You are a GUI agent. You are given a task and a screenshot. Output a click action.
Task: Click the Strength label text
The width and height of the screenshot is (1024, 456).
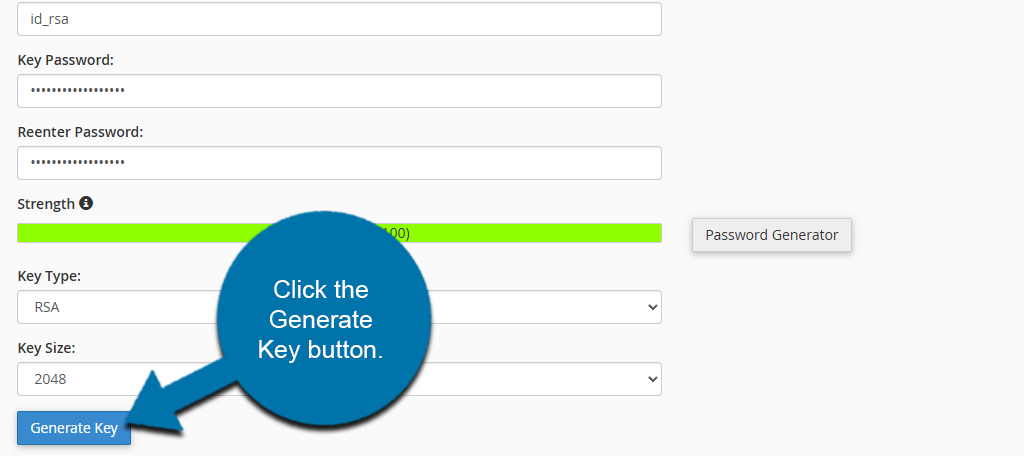point(46,204)
